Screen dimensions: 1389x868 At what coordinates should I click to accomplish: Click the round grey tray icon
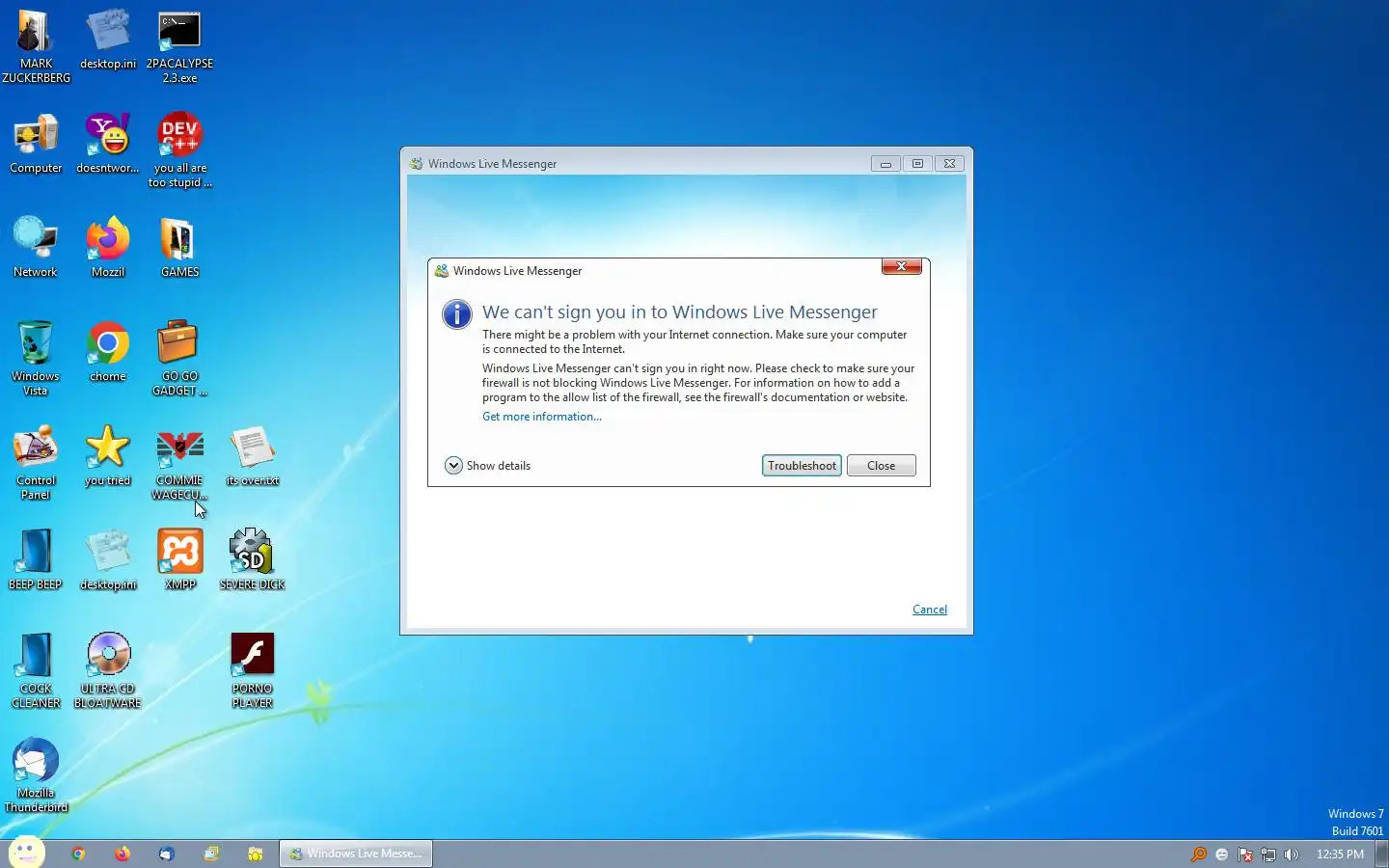(x=1222, y=854)
